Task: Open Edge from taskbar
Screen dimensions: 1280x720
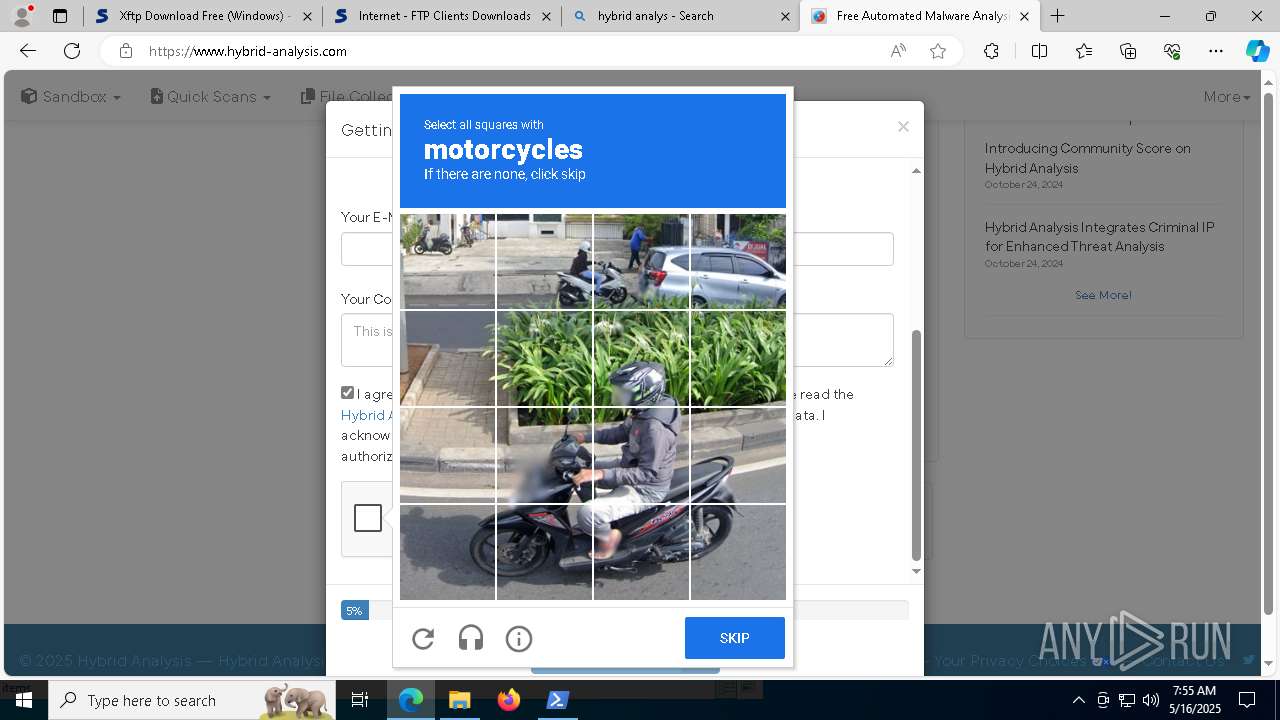Action: point(411,700)
